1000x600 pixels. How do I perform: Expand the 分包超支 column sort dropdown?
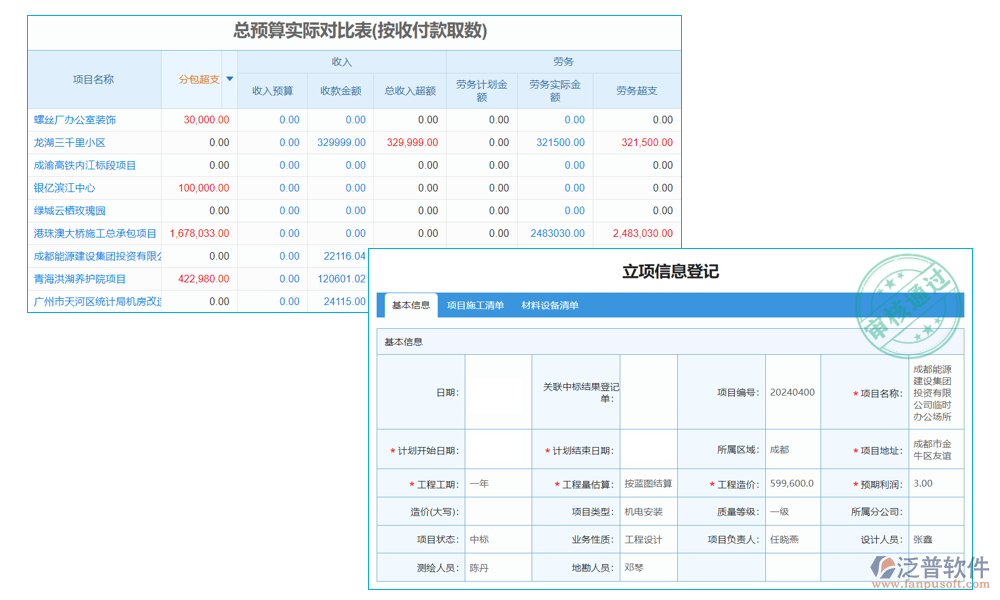pos(229,79)
